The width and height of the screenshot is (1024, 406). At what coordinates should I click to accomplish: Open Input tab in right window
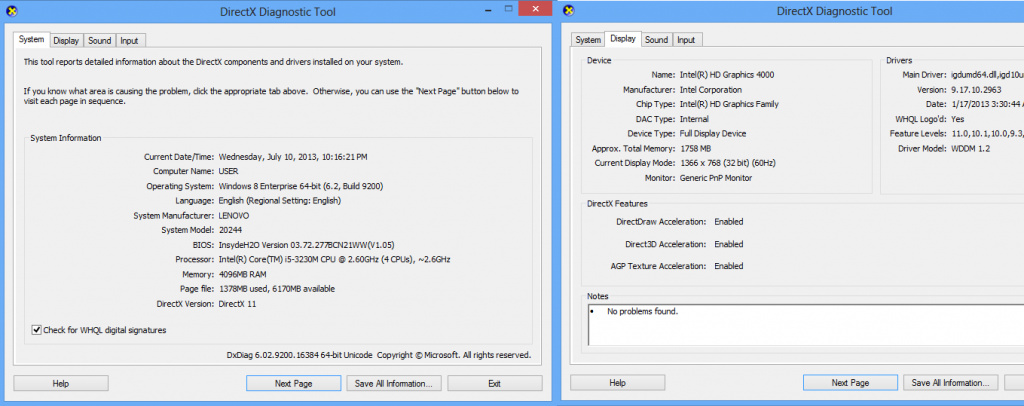point(686,40)
